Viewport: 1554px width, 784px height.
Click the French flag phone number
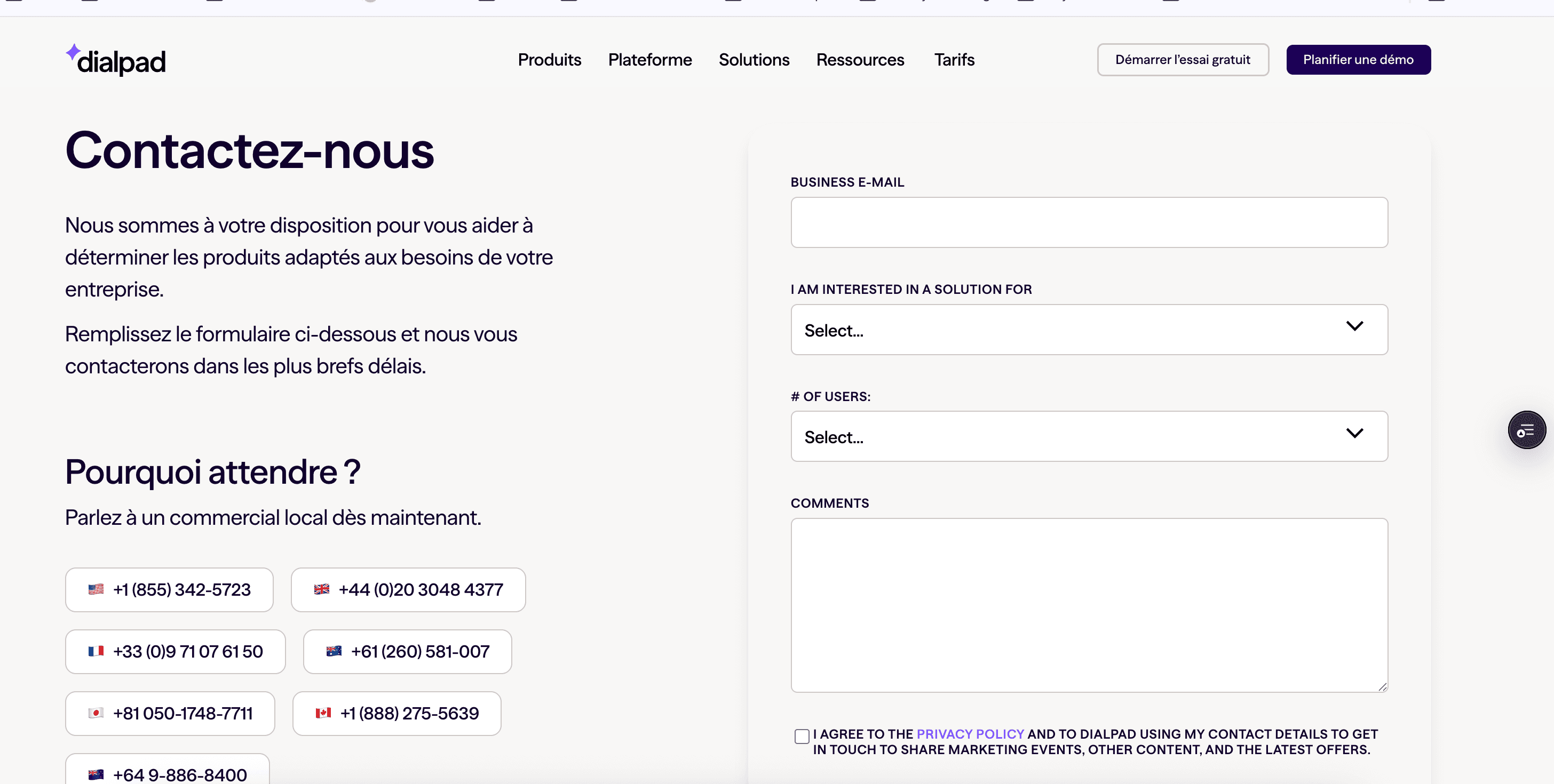point(176,651)
